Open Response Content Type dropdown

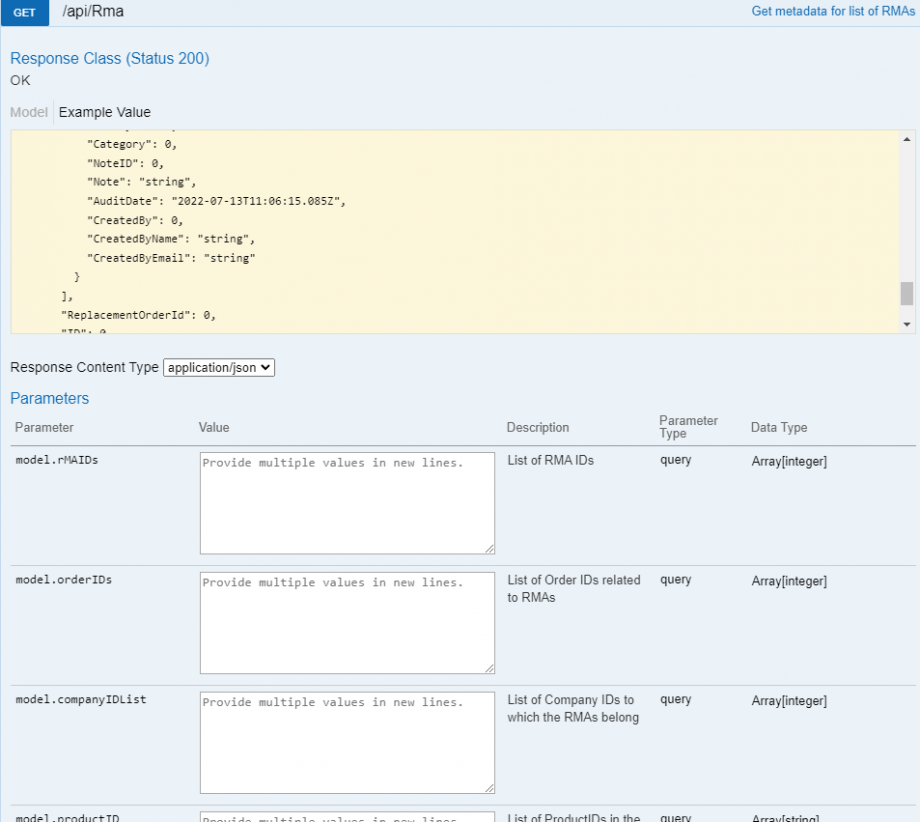point(219,367)
